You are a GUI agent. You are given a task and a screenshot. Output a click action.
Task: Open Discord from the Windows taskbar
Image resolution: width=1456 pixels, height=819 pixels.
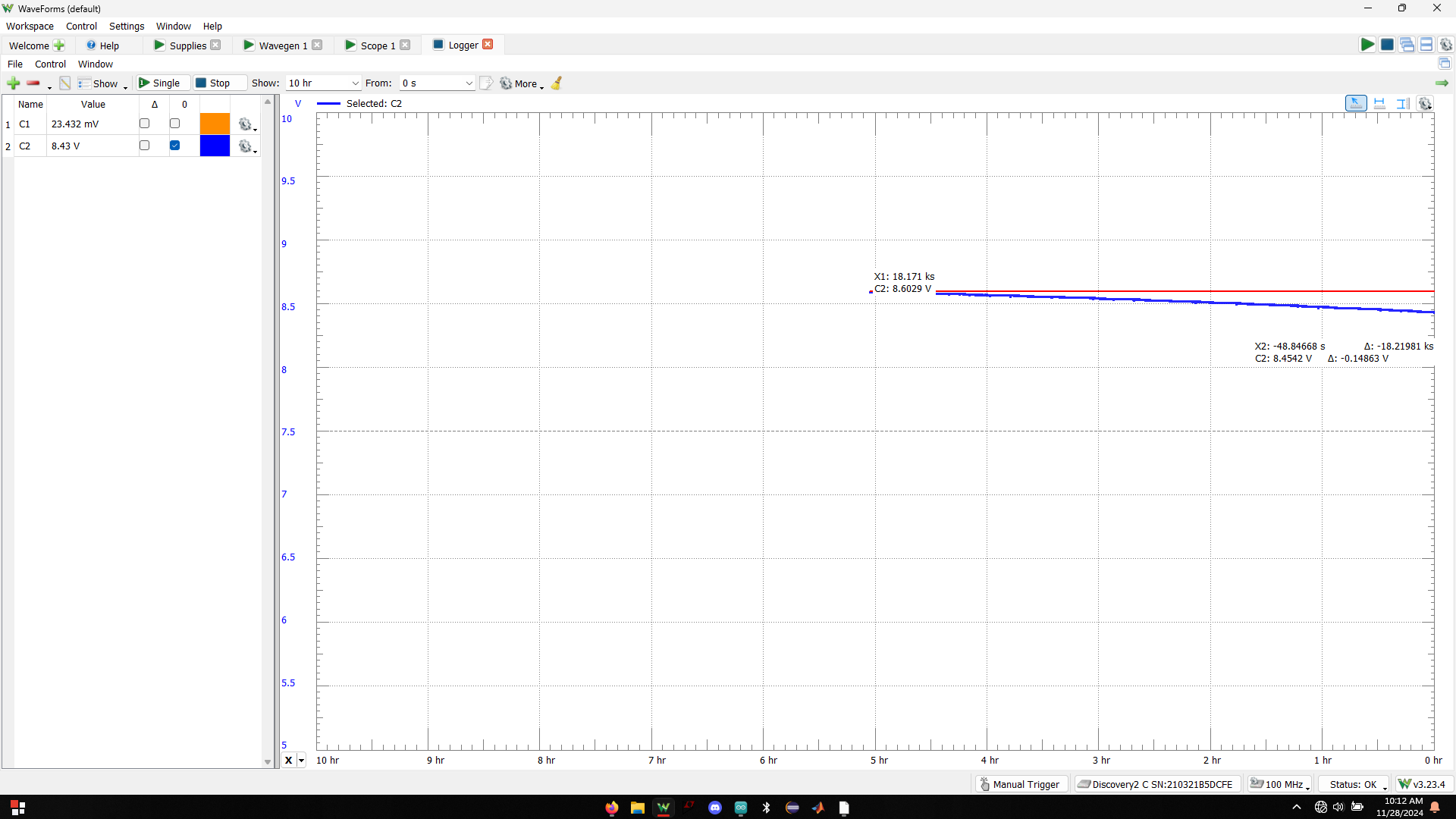tap(714, 808)
